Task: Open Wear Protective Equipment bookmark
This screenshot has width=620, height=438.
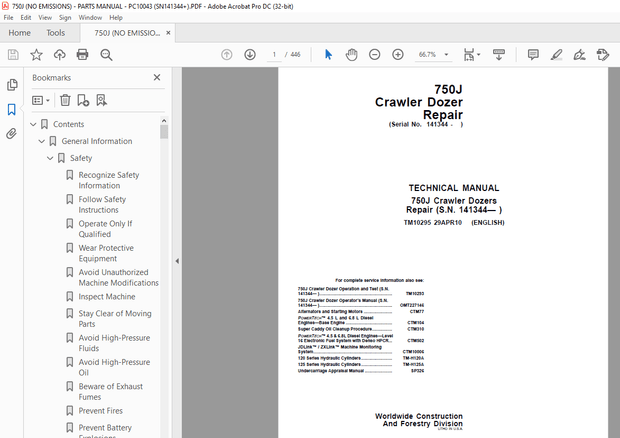Action: pyautogui.click(x=106, y=253)
